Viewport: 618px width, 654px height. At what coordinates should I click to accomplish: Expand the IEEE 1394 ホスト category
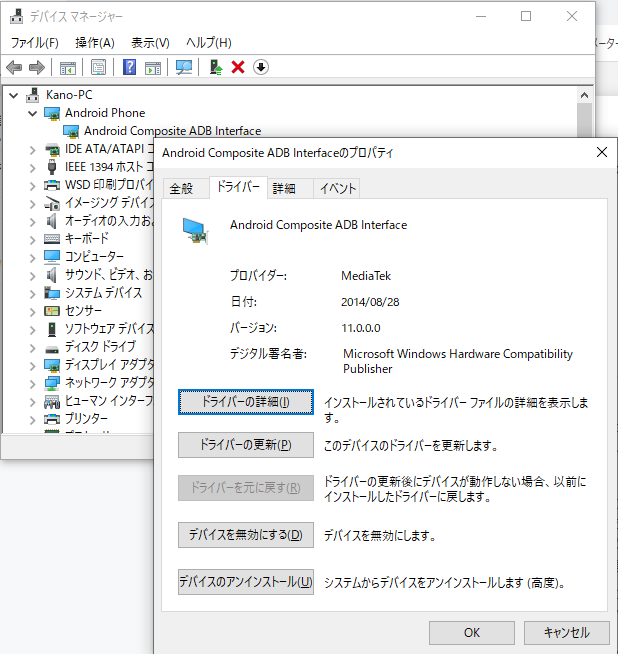point(33,168)
